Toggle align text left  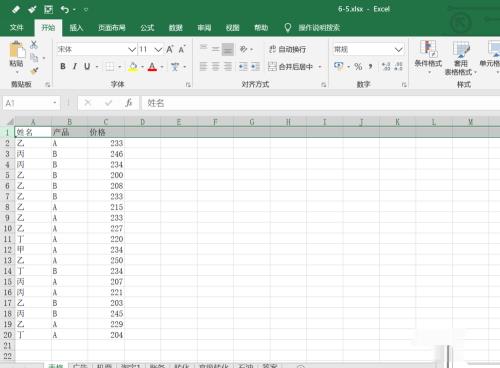203,67
